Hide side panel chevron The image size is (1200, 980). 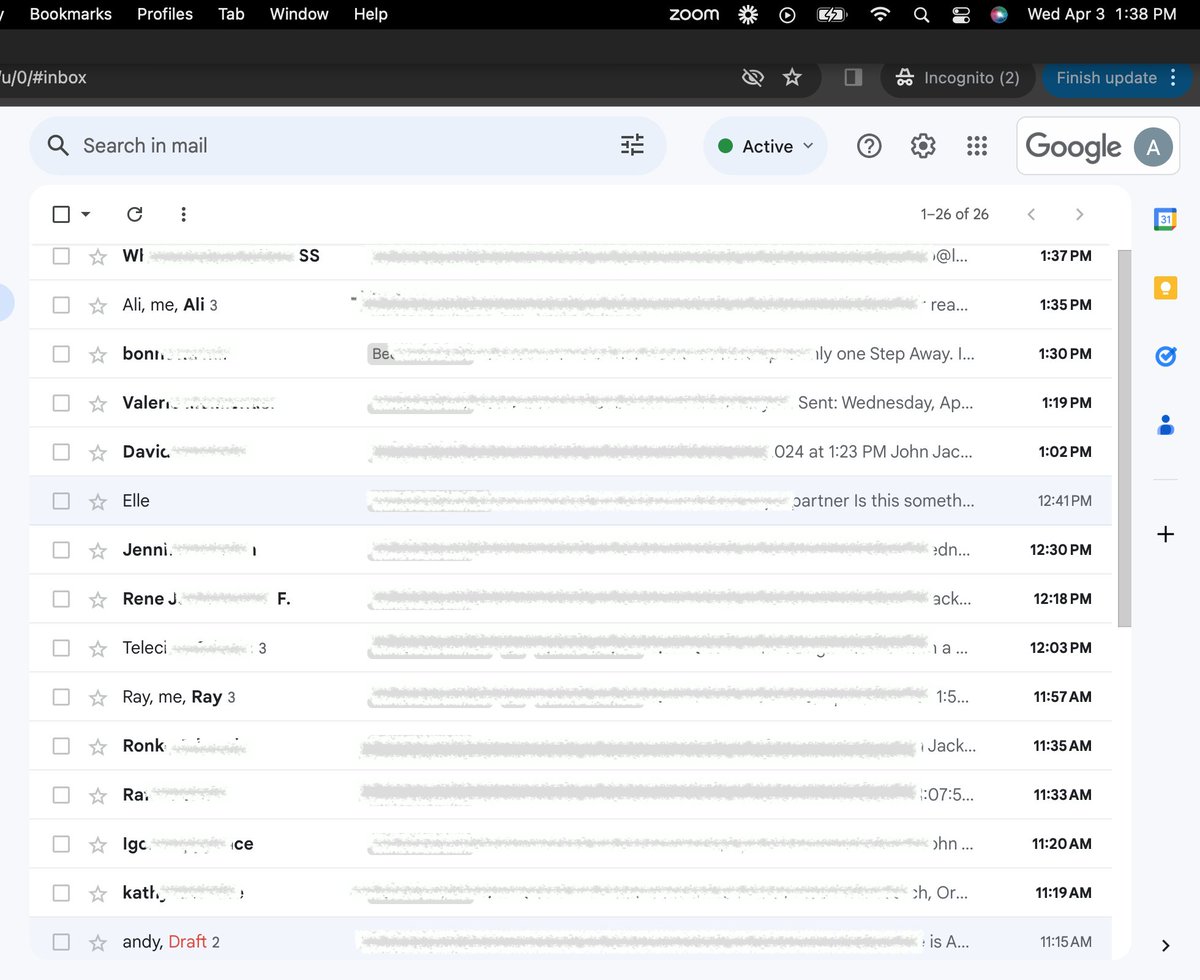coord(1165,945)
